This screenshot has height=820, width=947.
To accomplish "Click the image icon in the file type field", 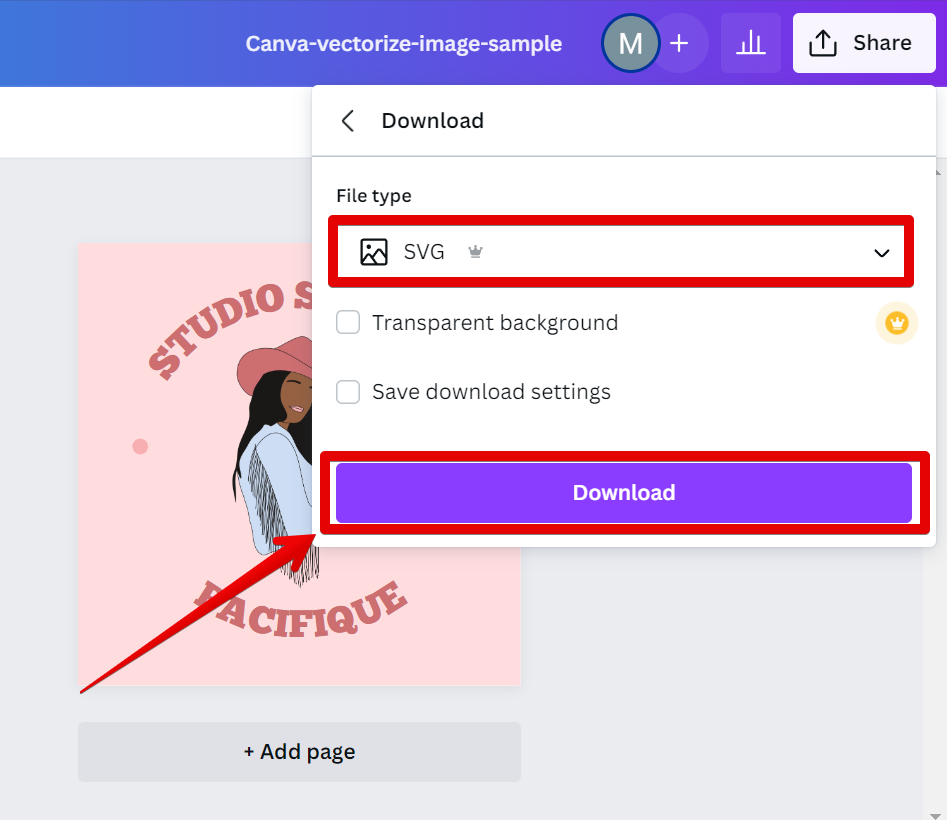I will tap(374, 252).
